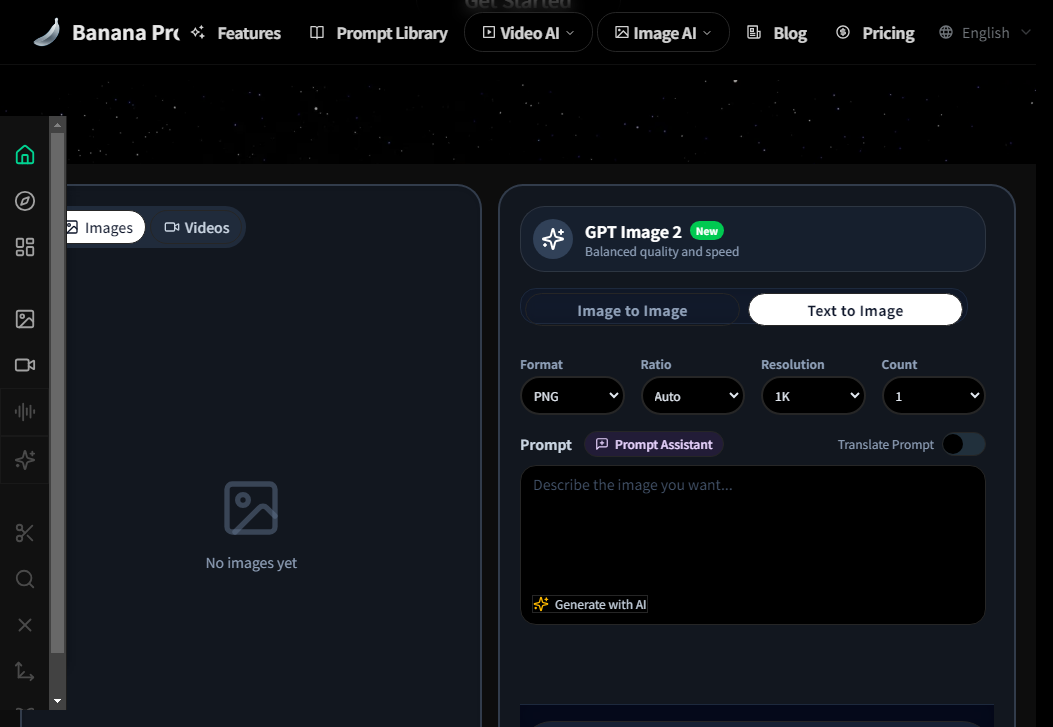
Task: Open the Format dropdown showing PNG
Action: click(x=572, y=396)
